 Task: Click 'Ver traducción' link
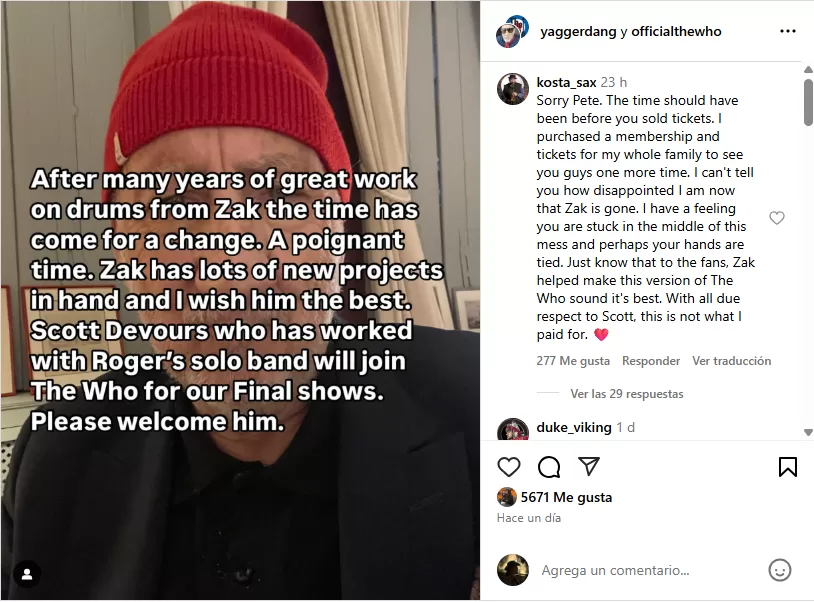[x=731, y=361]
